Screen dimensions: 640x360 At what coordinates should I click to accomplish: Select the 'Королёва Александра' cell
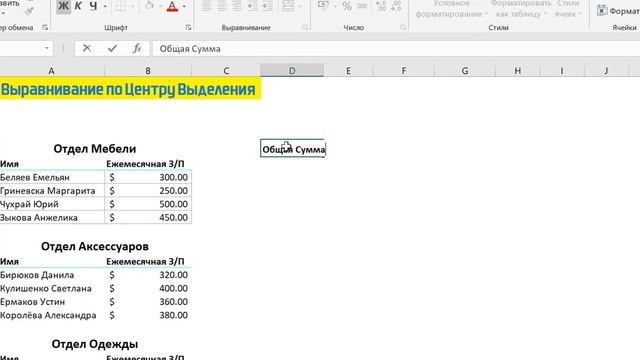pyautogui.click(x=52, y=315)
